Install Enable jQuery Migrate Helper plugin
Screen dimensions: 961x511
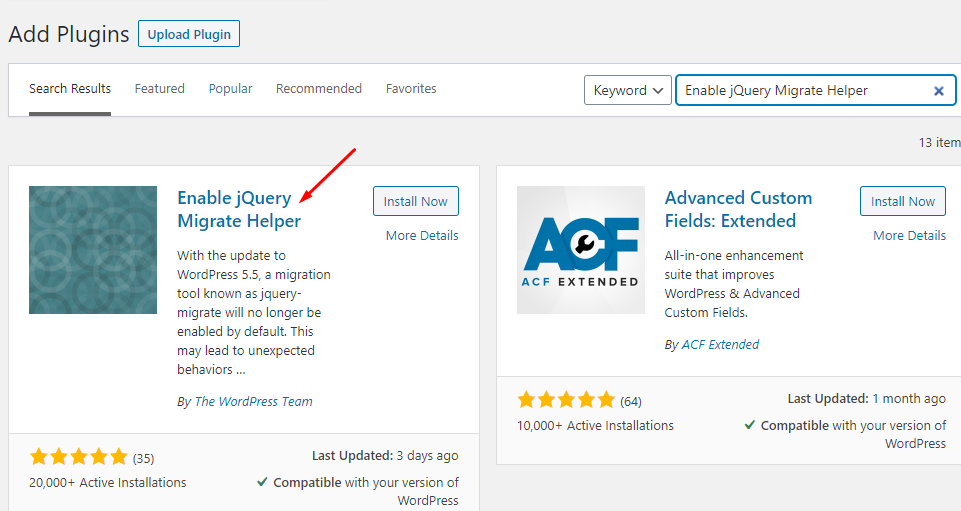pyautogui.click(x=416, y=201)
